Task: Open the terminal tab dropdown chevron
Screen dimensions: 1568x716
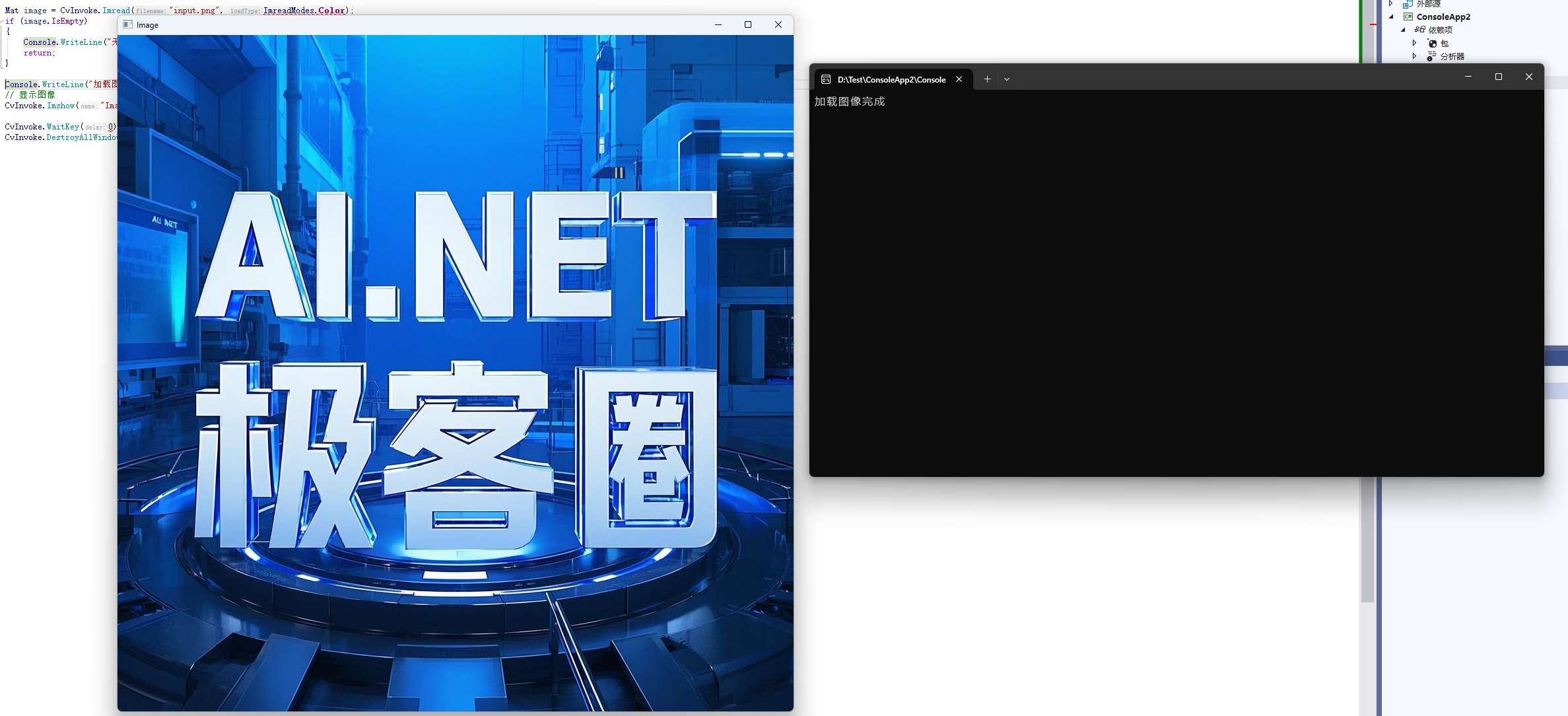Action: [x=1006, y=79]
